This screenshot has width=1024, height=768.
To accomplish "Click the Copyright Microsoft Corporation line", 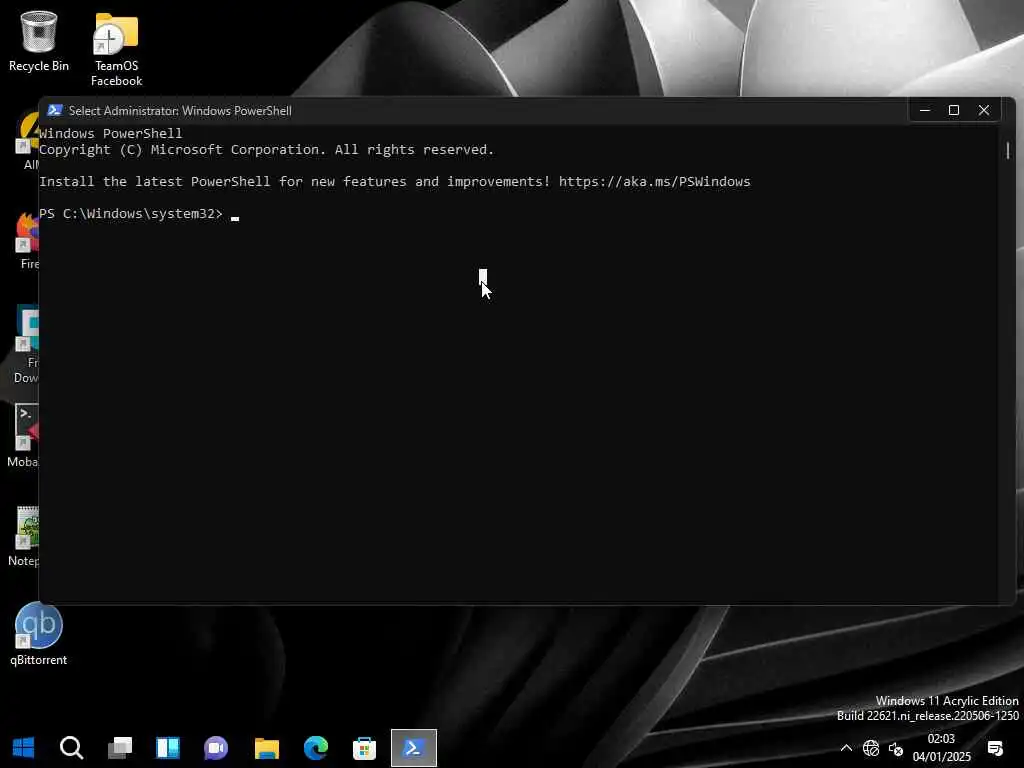I will coord(266,150).
